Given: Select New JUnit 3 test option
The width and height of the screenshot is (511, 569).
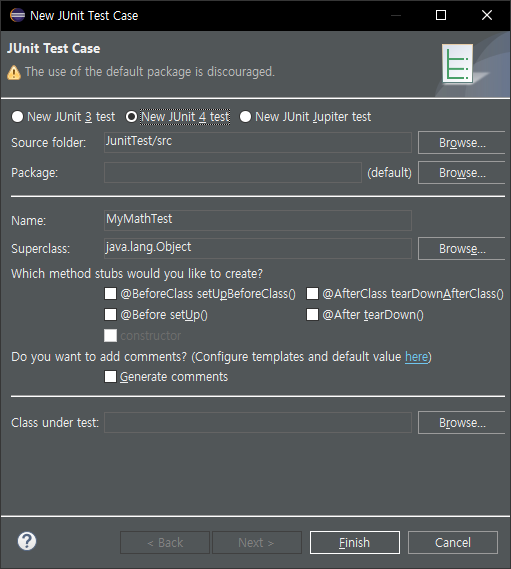Looking at the screenshot, I should click(64, 117).
